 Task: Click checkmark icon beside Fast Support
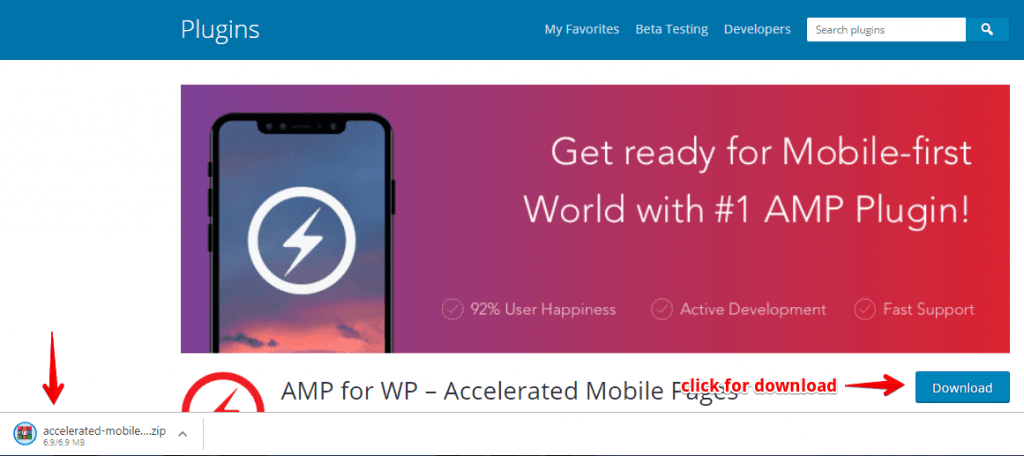click(865, 309)
